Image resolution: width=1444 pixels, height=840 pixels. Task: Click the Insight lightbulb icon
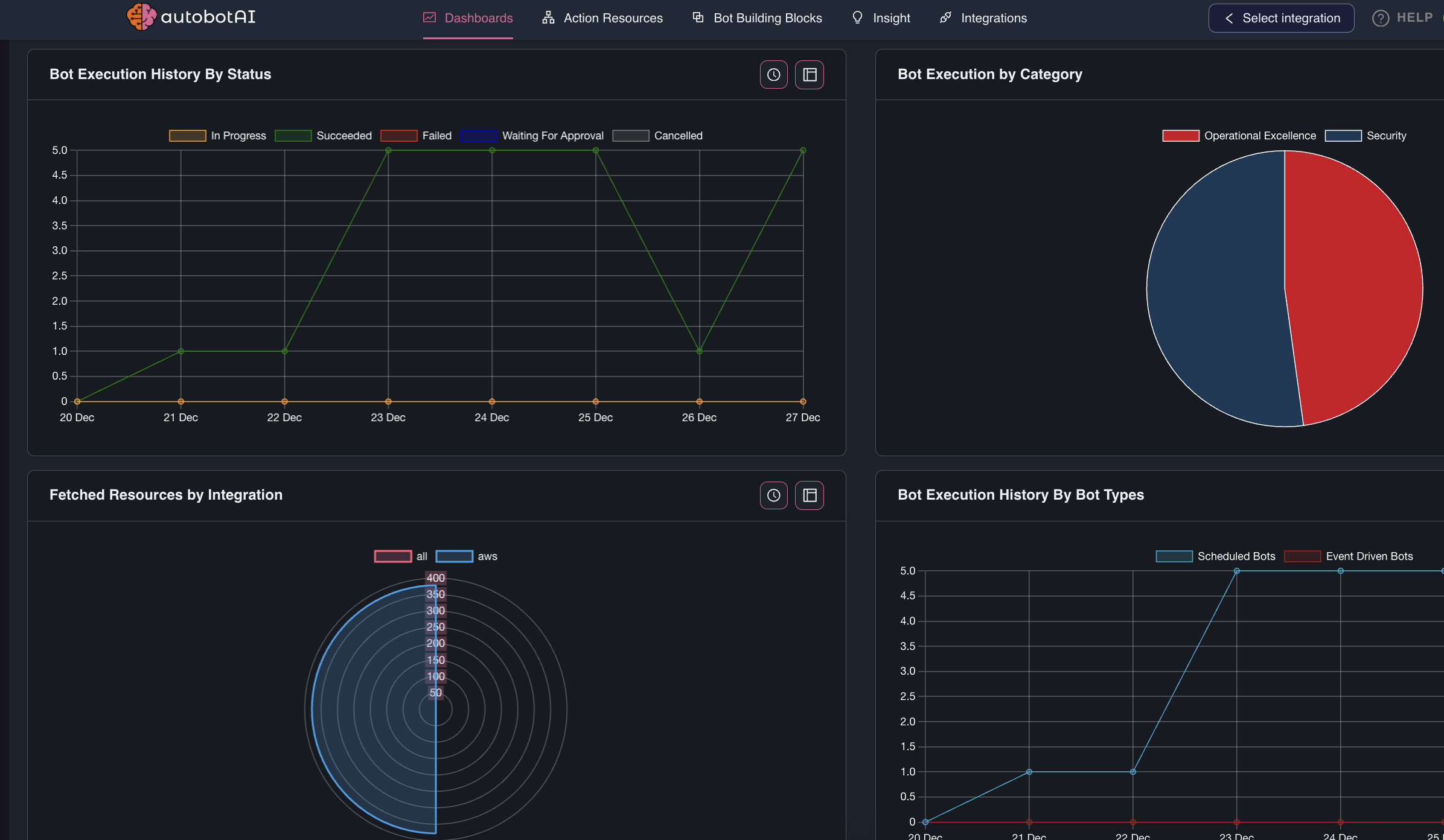[x=857, y=17]
